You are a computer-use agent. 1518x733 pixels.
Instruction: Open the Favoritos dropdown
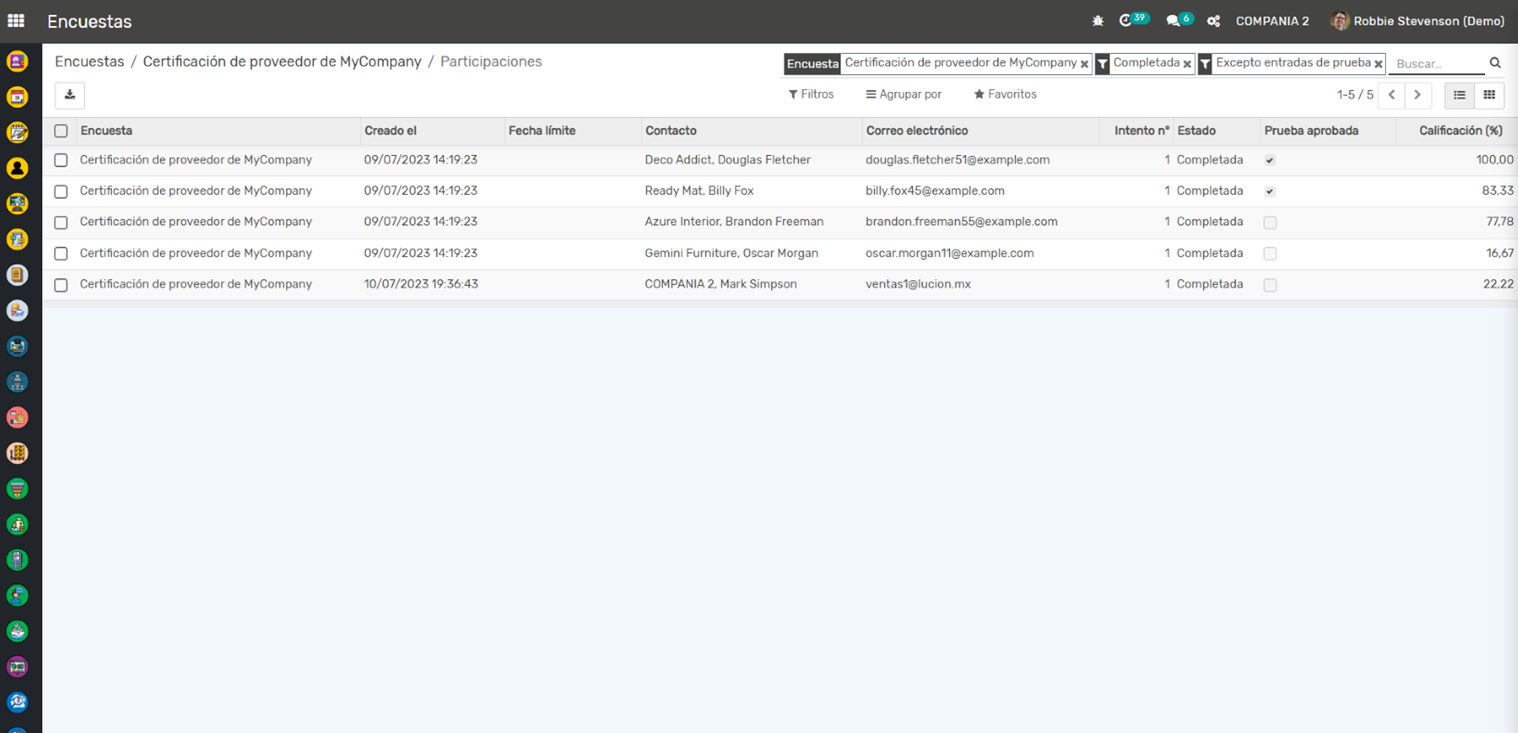(1005, 94)
